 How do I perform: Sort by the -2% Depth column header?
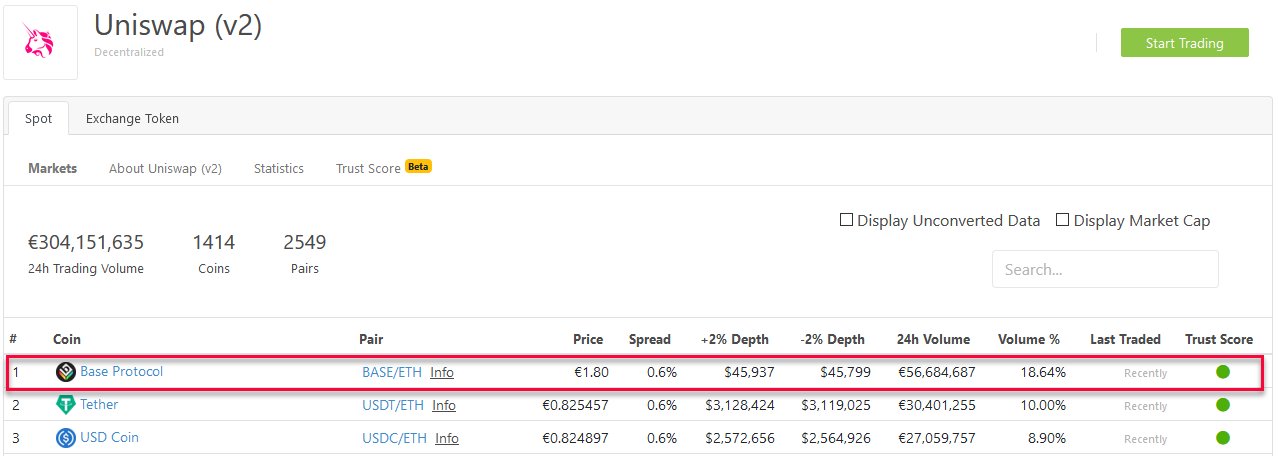(833, 339)
